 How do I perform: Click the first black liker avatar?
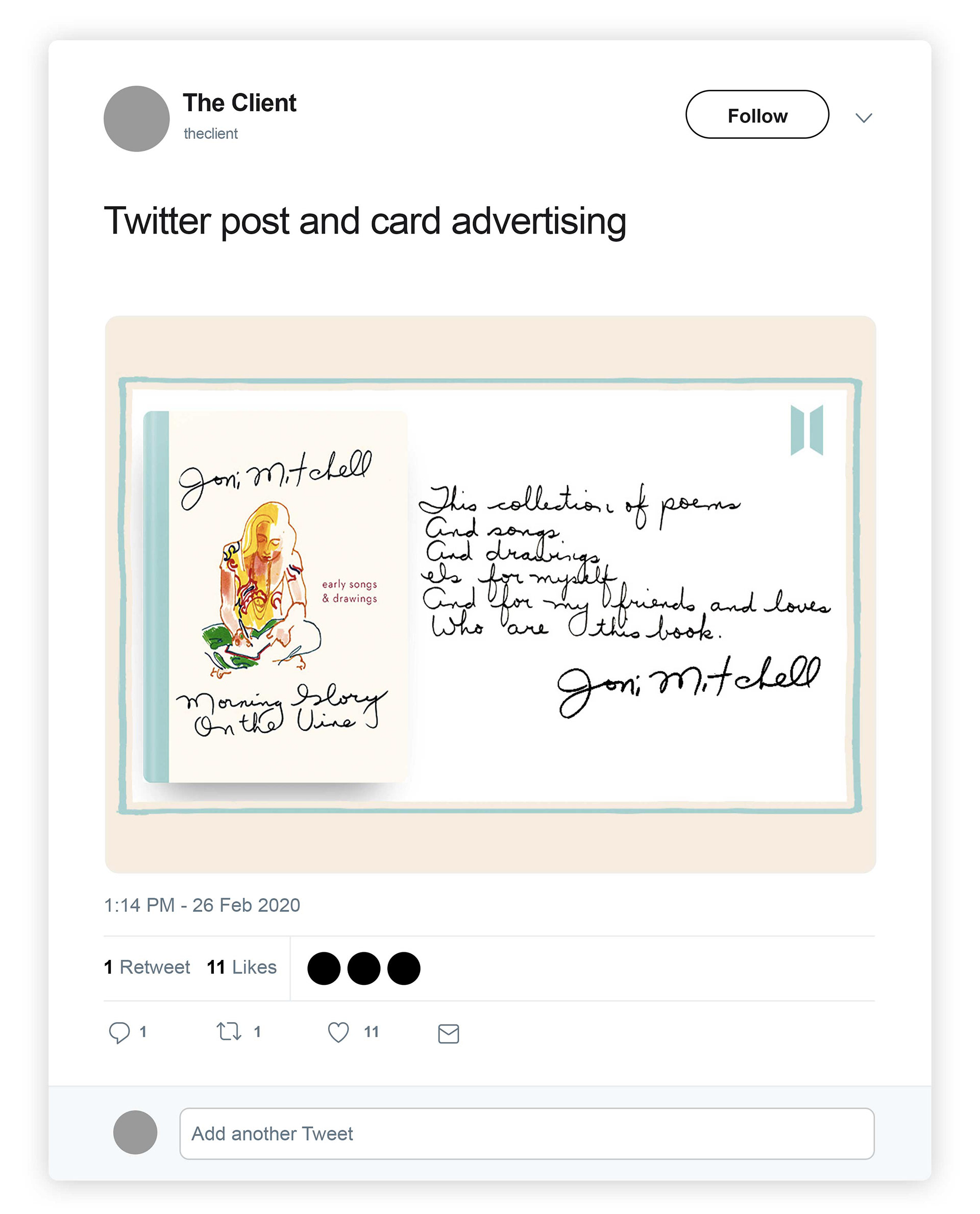pos(324,969)
